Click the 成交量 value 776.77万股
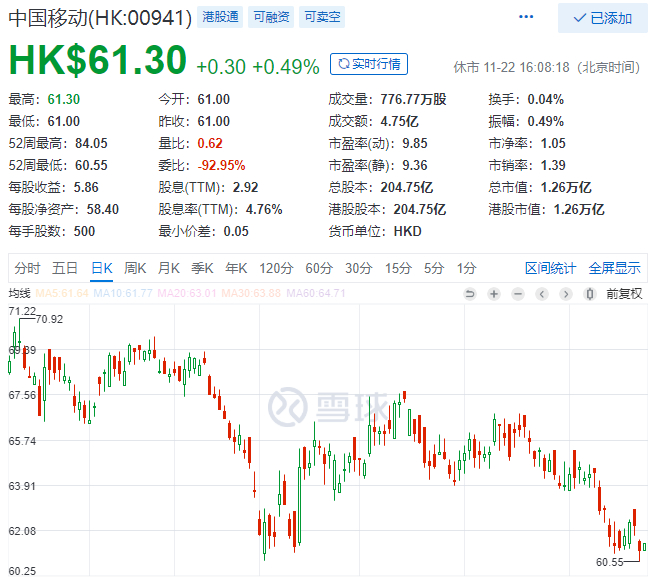Viewport: 652px width, 577px height. (413, 99)
